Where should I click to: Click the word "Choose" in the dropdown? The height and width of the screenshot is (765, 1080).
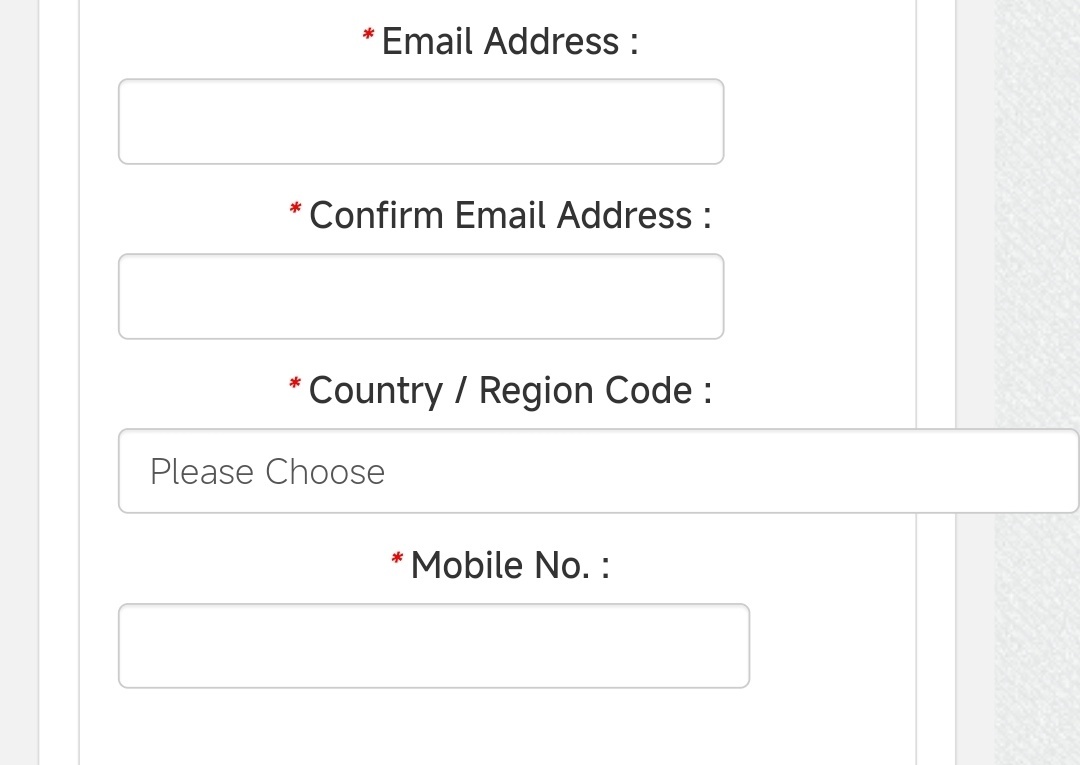(x=325, y=472)
